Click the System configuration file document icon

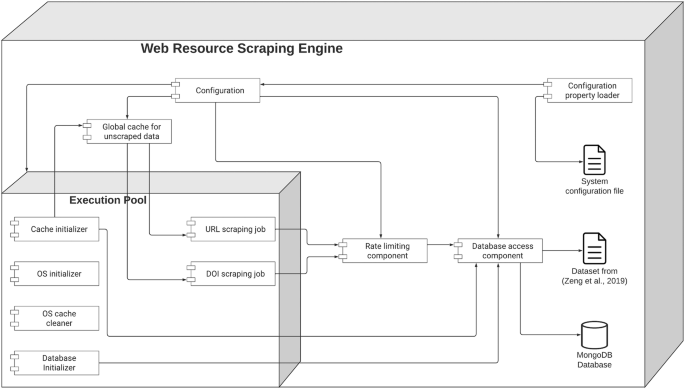(x=594, y=160)
